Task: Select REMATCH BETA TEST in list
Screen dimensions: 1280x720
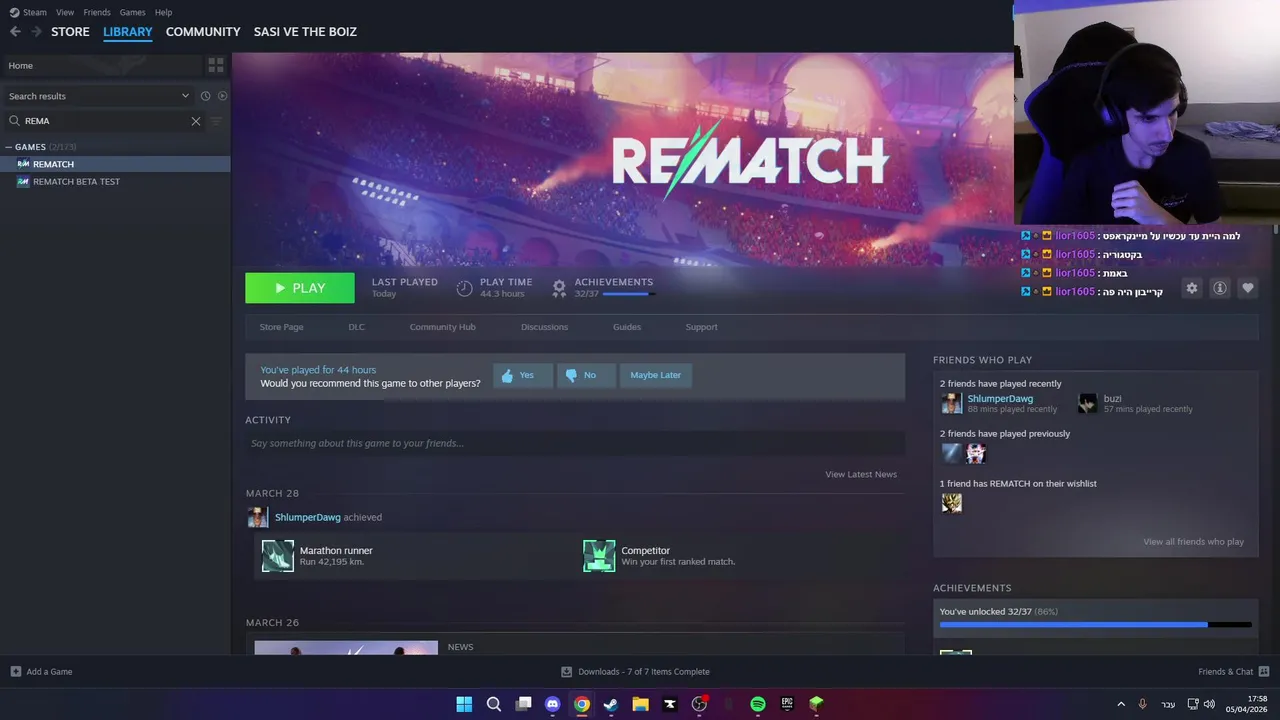Action: pyautogui.click(x=115, y=182)
